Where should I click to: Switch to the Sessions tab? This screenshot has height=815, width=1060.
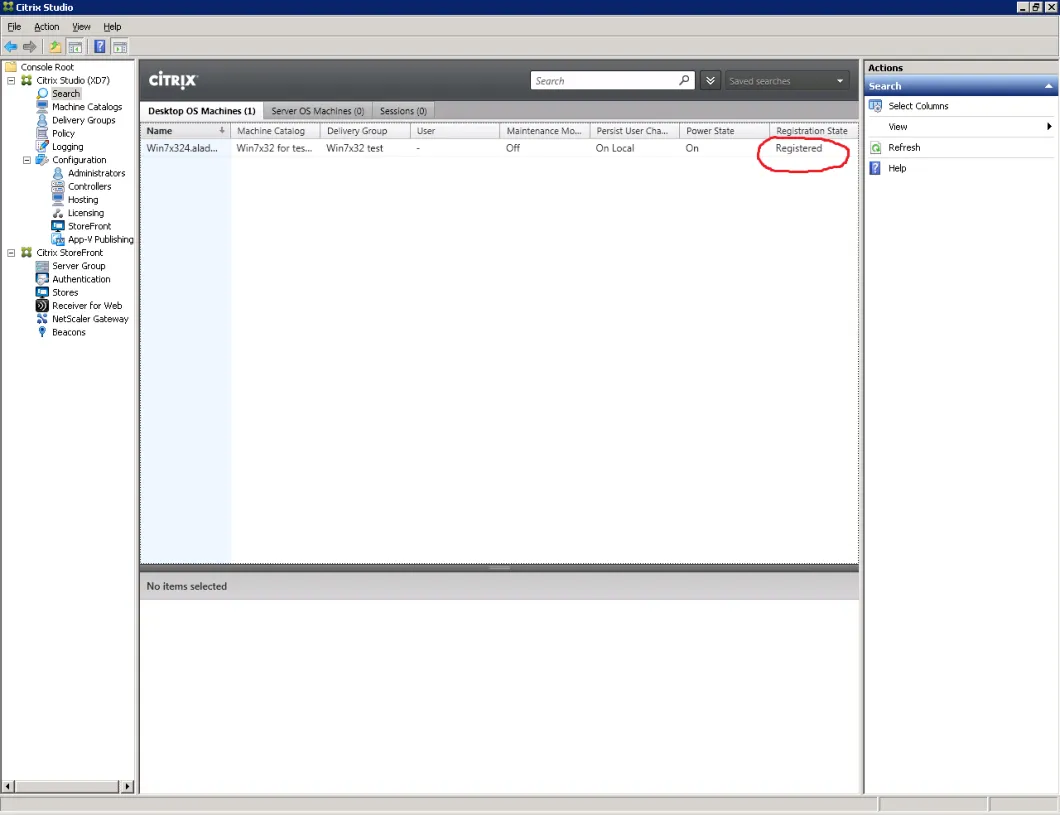click(403, 111)
